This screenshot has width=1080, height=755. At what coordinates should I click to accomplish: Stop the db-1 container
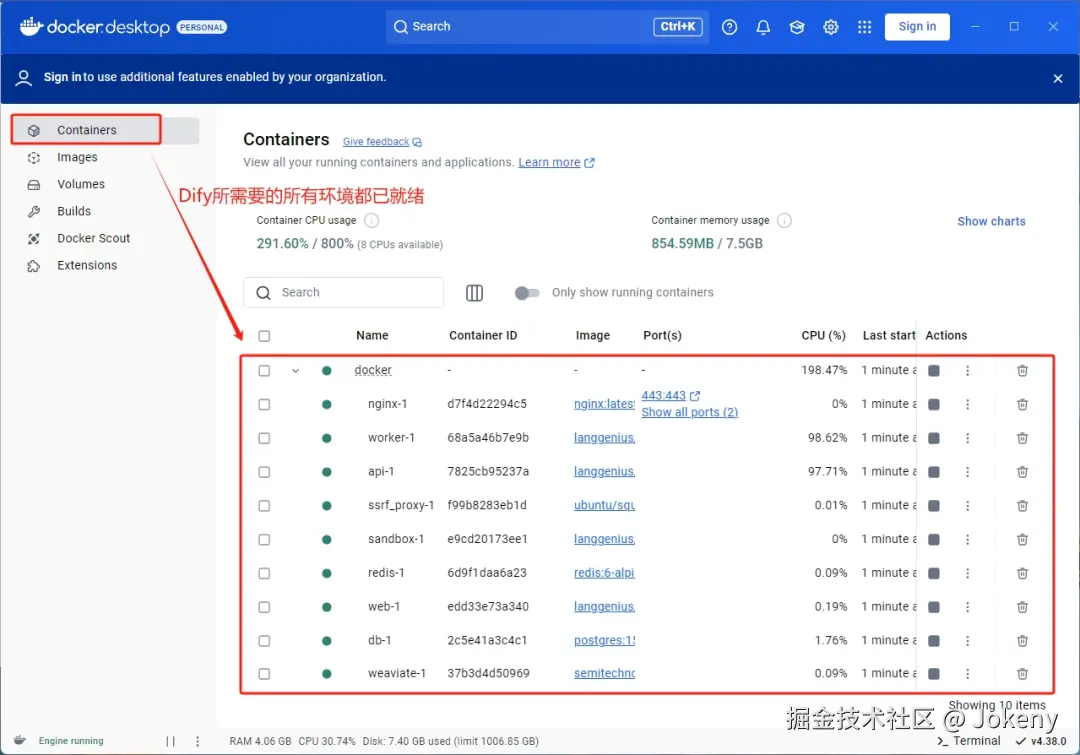click(934, 641)
